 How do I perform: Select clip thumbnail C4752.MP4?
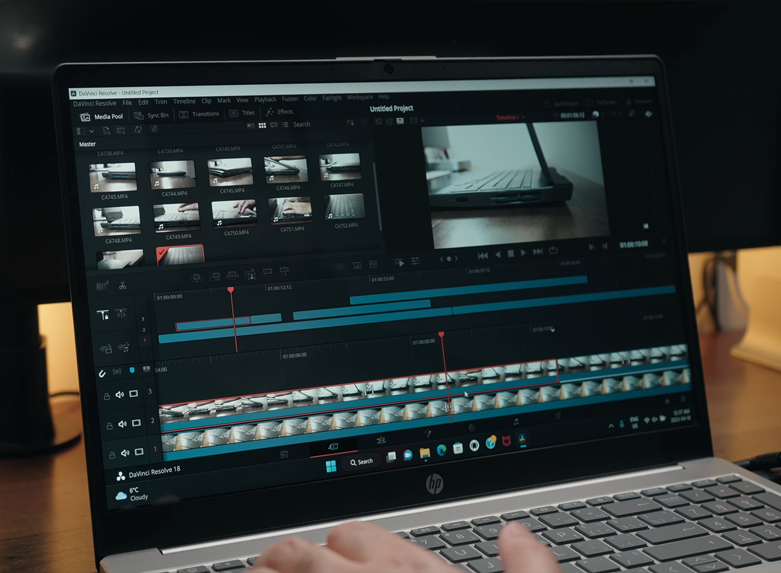tap(344, 207)
